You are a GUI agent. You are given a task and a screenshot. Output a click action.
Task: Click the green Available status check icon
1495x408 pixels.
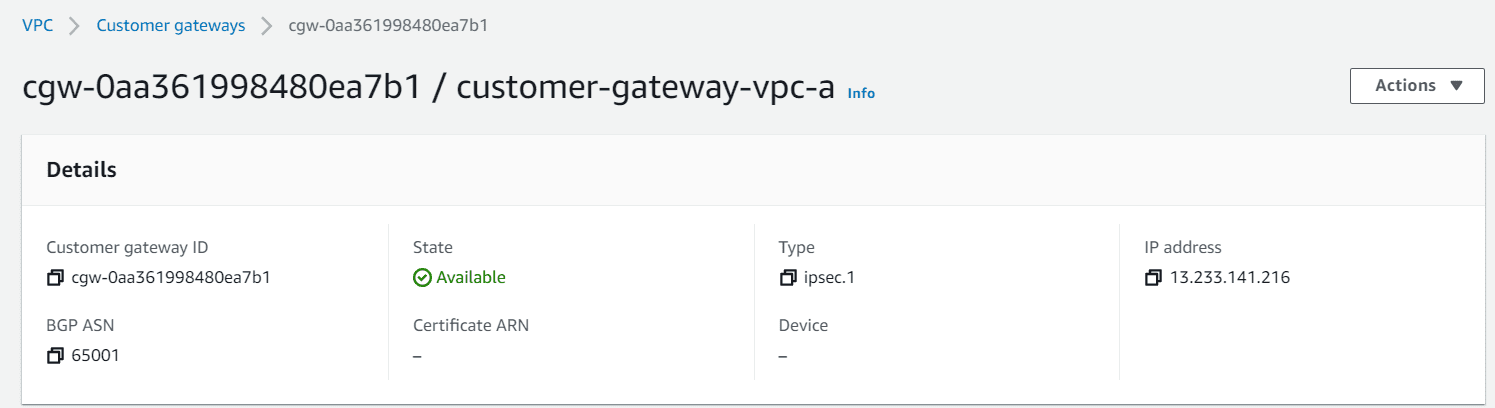(422, 278)
